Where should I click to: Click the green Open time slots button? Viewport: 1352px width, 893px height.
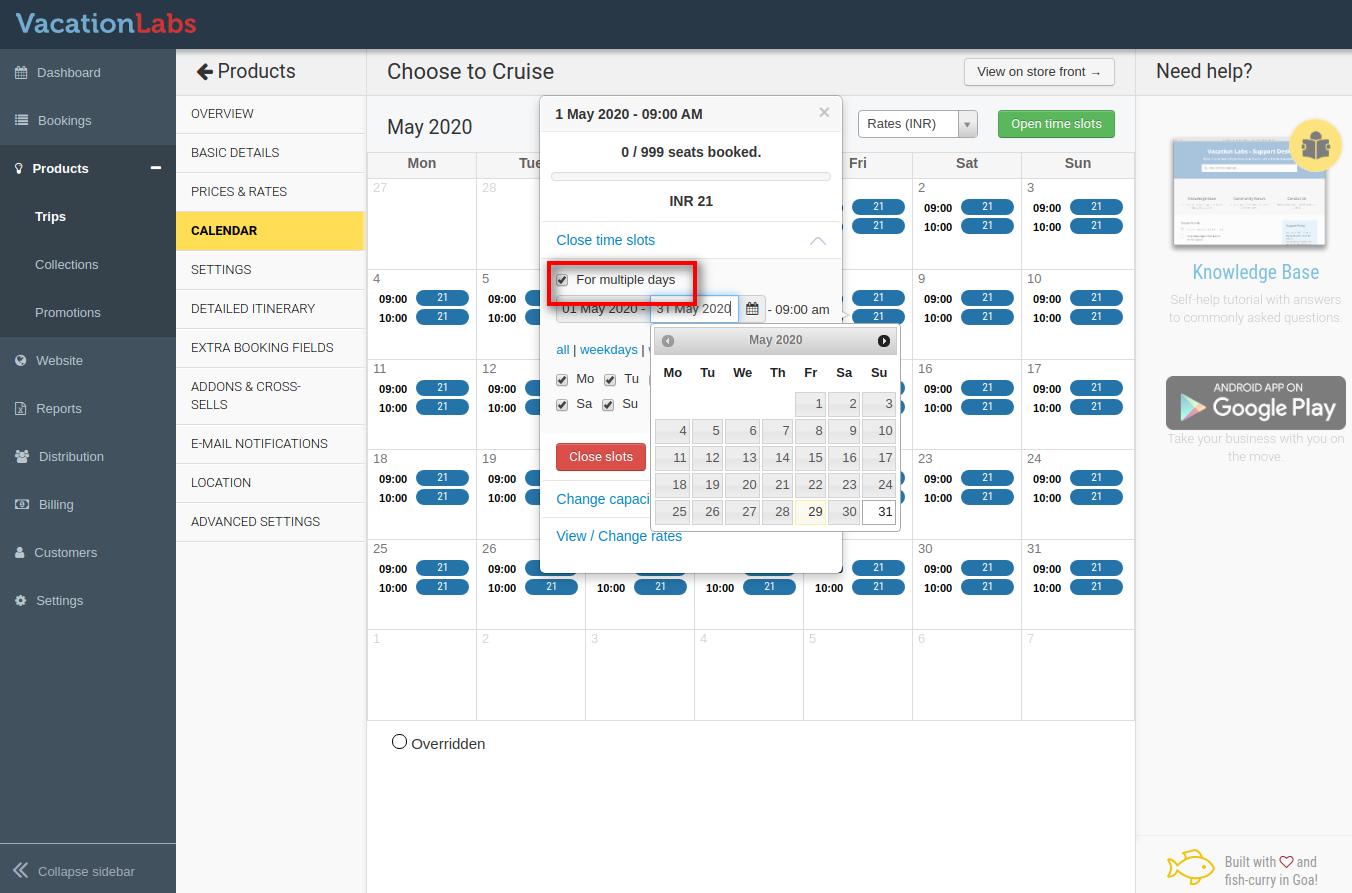[x=1056, y=124]
